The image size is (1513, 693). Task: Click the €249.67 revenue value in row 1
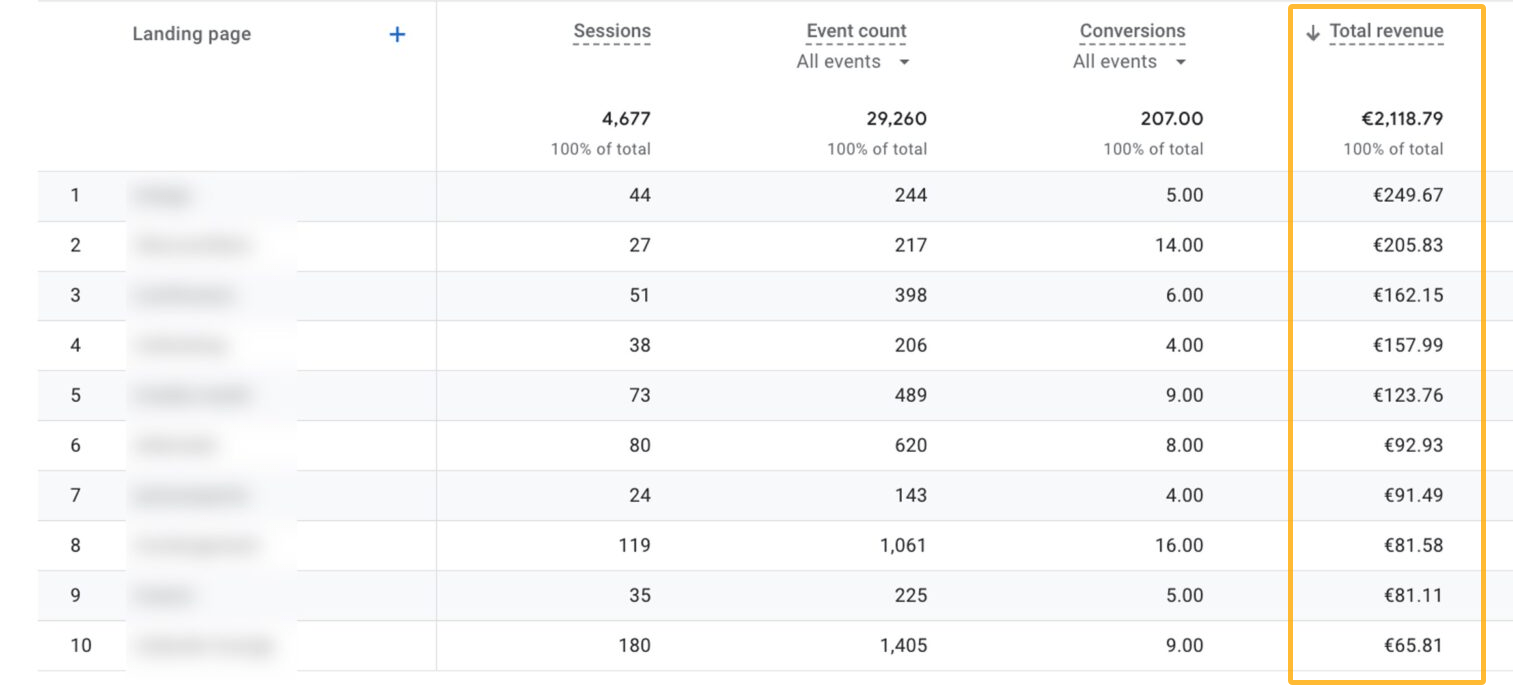coord(1409,196)
